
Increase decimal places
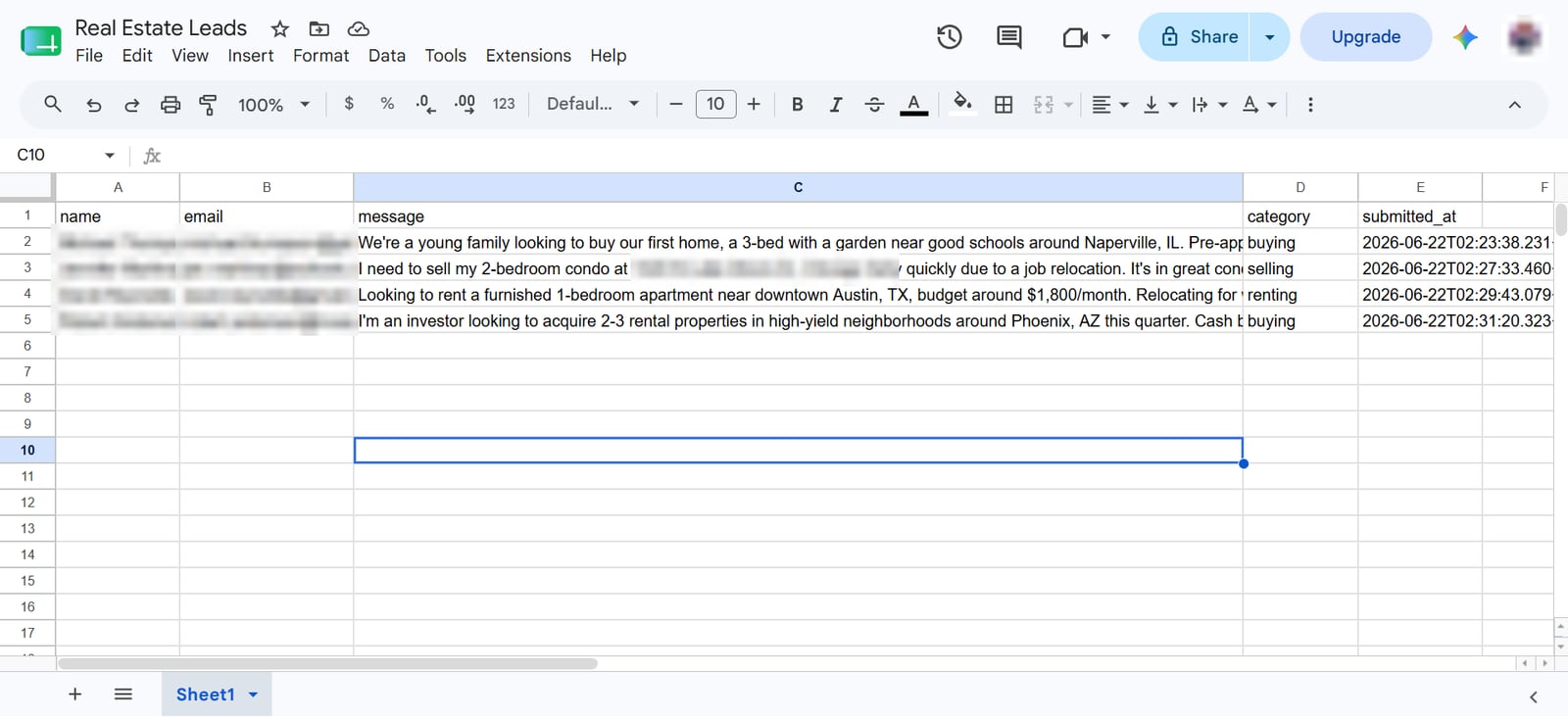point(465,104)
